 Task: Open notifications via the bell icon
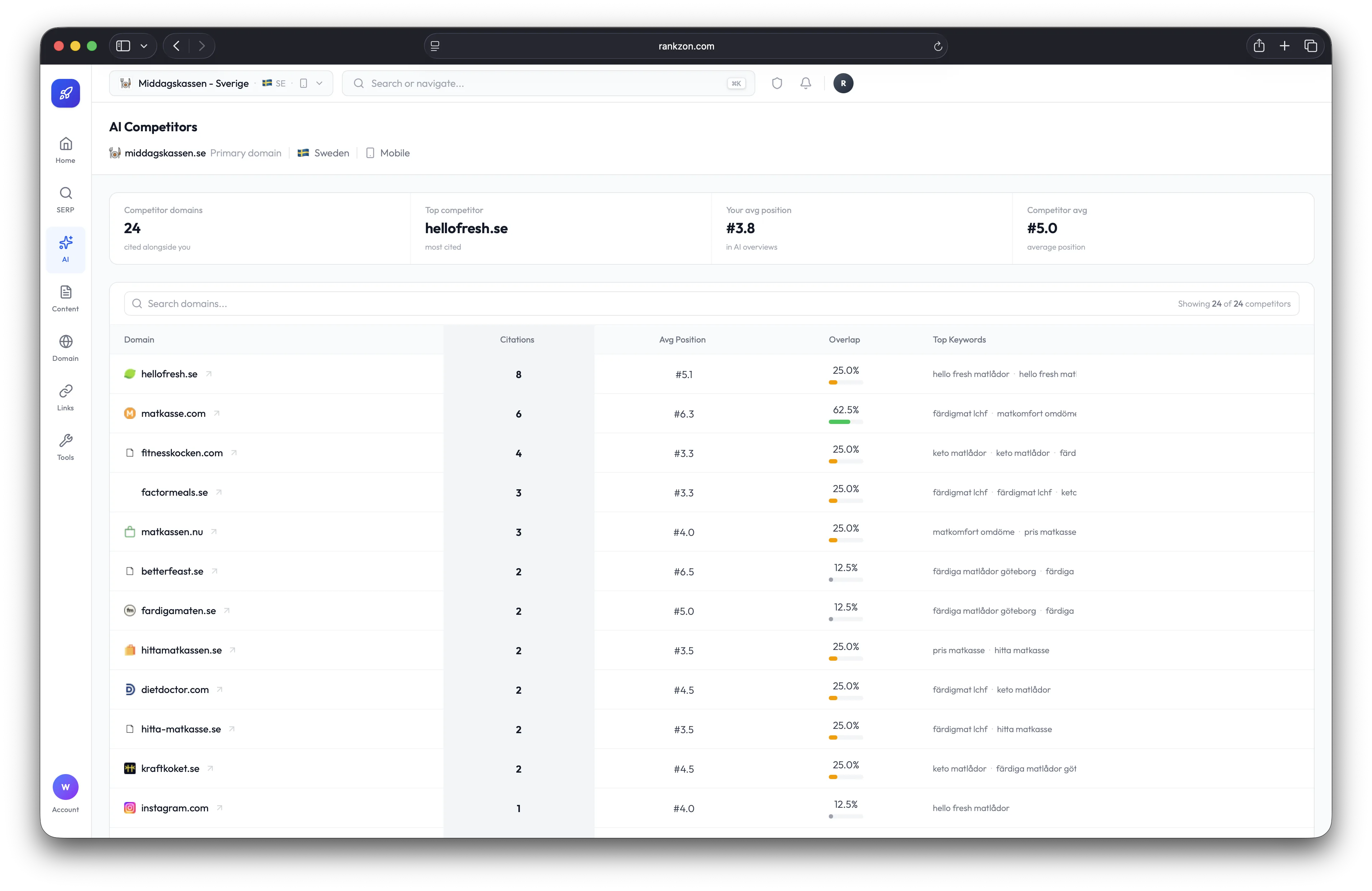806,84
